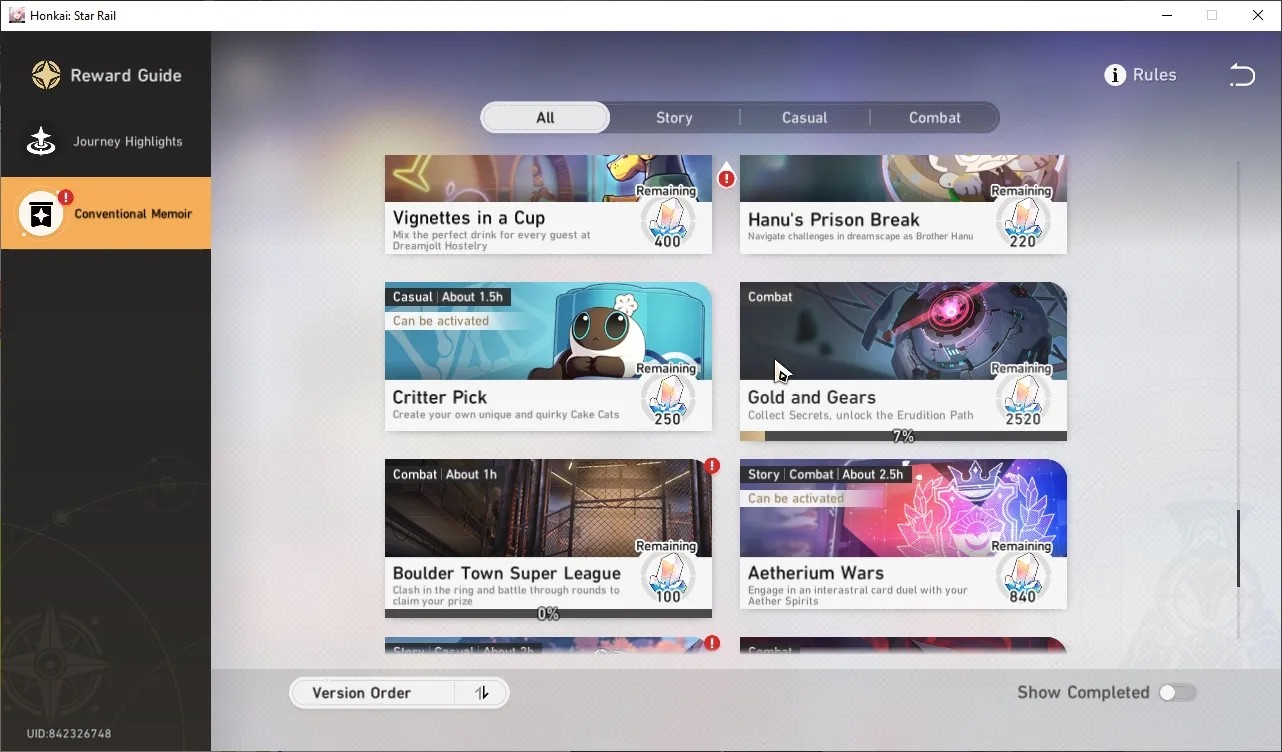Click the sort direction arrows icon
Viewport: 1282px width, 752px height.
click(482, 693)
